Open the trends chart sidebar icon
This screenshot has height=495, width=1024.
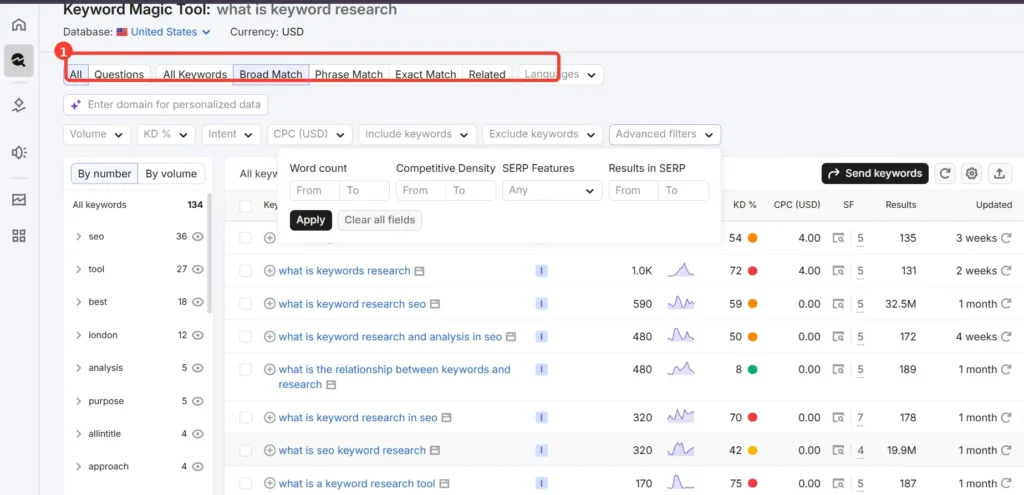coord(19,200)
